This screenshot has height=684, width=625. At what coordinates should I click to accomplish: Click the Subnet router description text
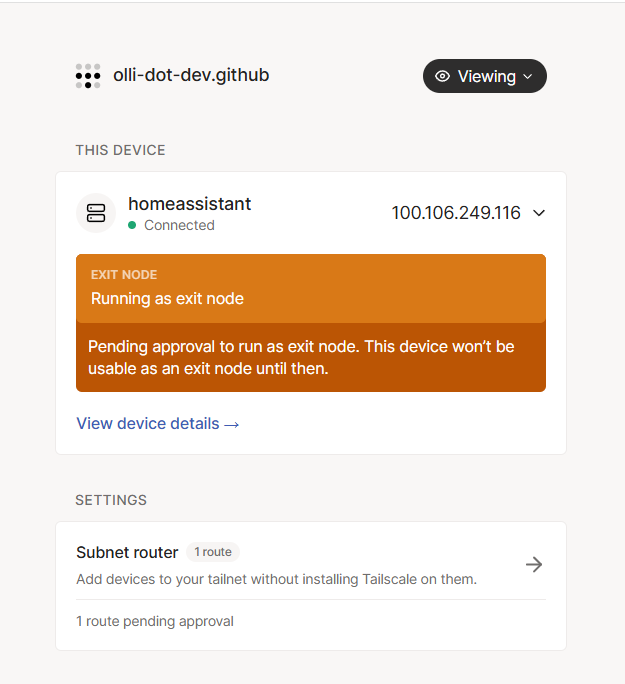[276, 579]
